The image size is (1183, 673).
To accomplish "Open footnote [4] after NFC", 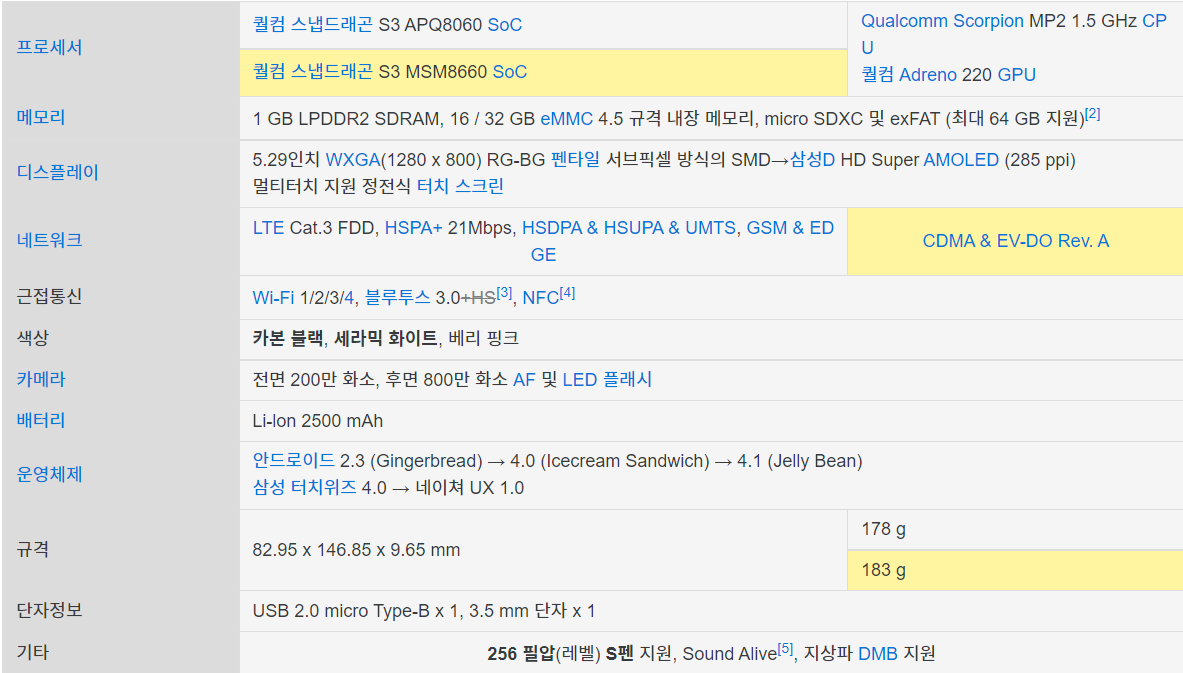I will 567,293.
